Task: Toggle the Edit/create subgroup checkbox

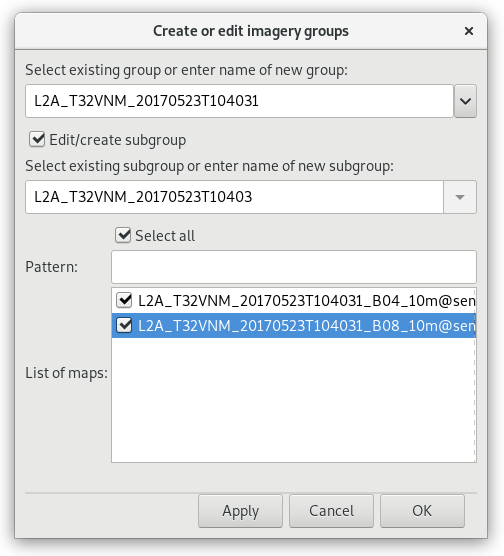Action: [37, 139]
